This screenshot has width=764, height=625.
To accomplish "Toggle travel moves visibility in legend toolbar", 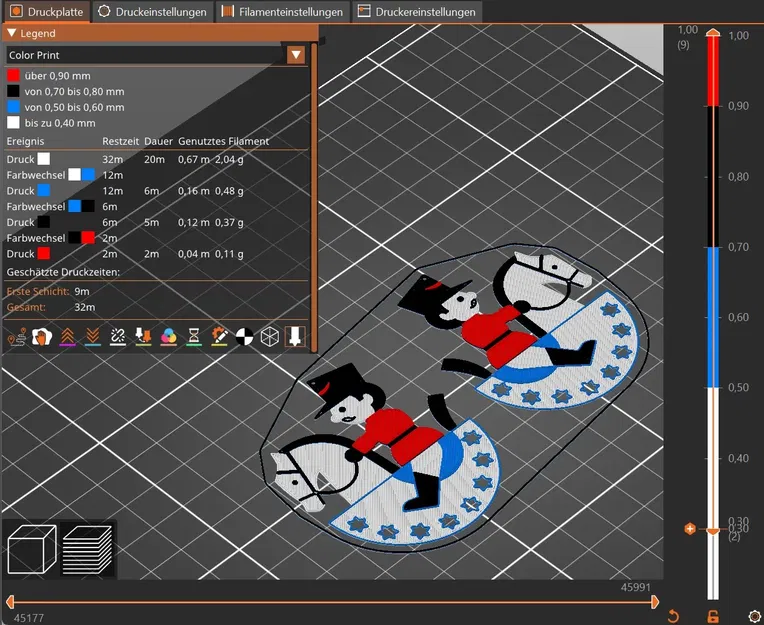I will 17,336.
